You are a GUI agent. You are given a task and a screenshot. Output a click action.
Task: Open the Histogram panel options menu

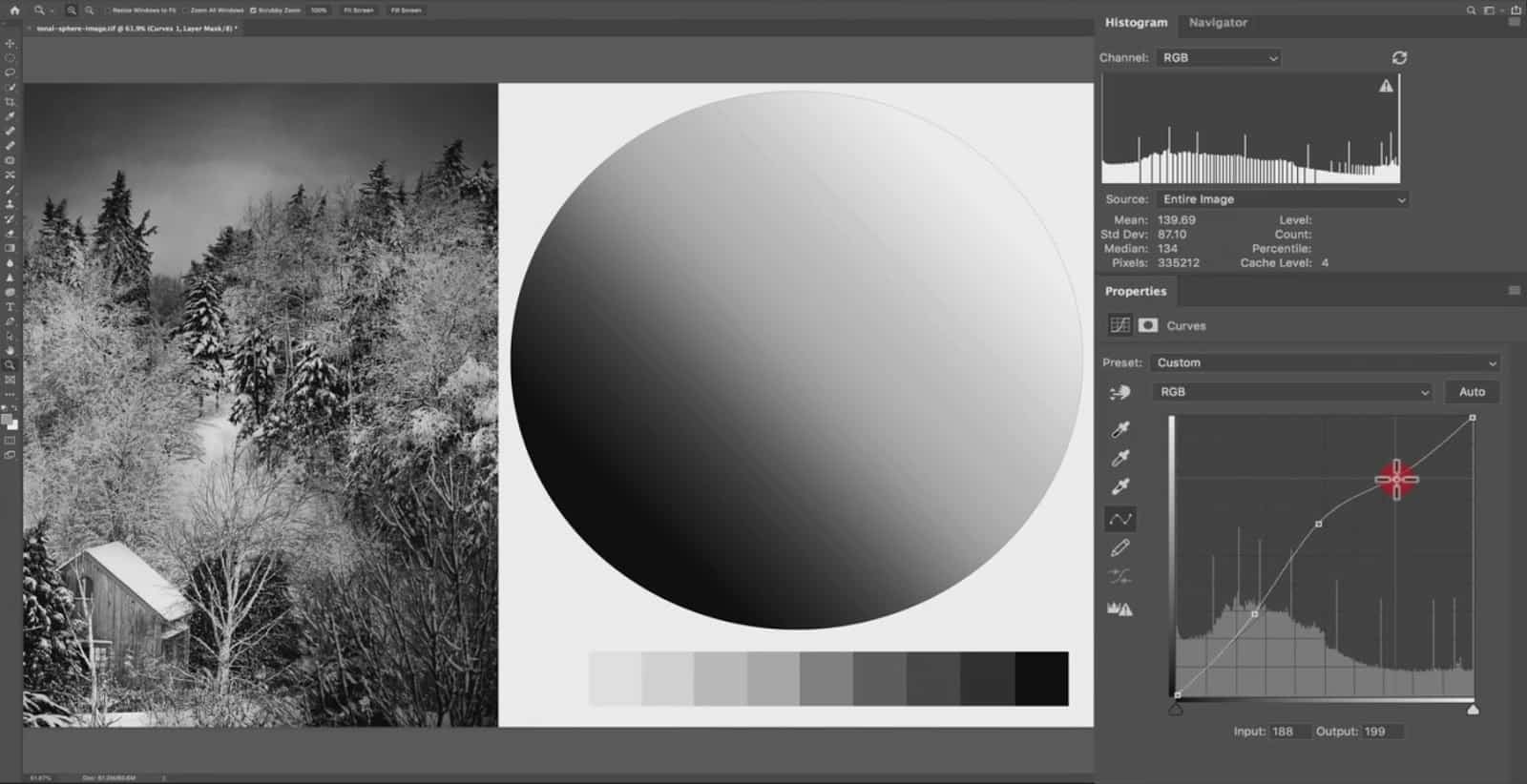(x=1514, y=22)
